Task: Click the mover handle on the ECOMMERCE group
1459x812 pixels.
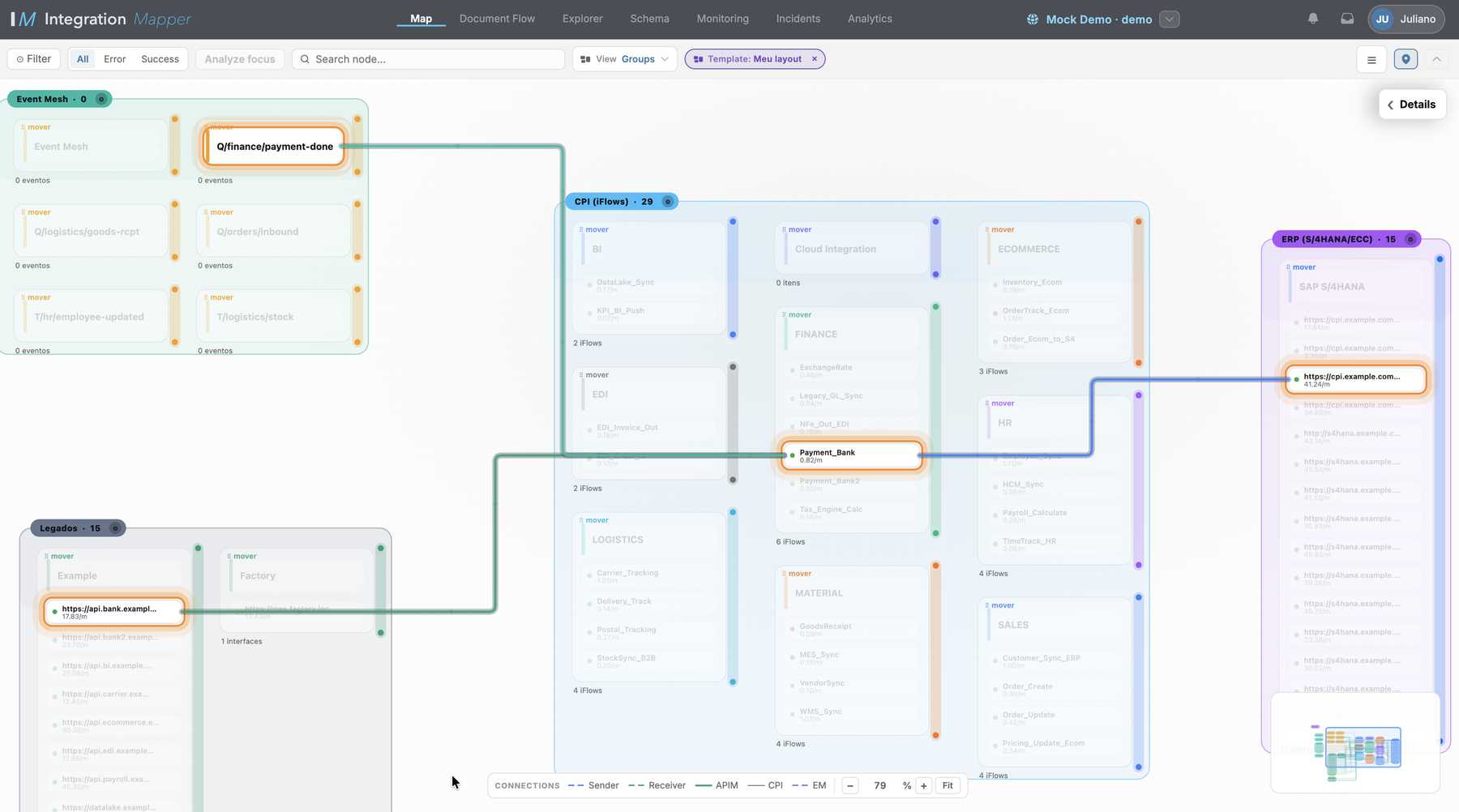Action: click(1000, 230)
